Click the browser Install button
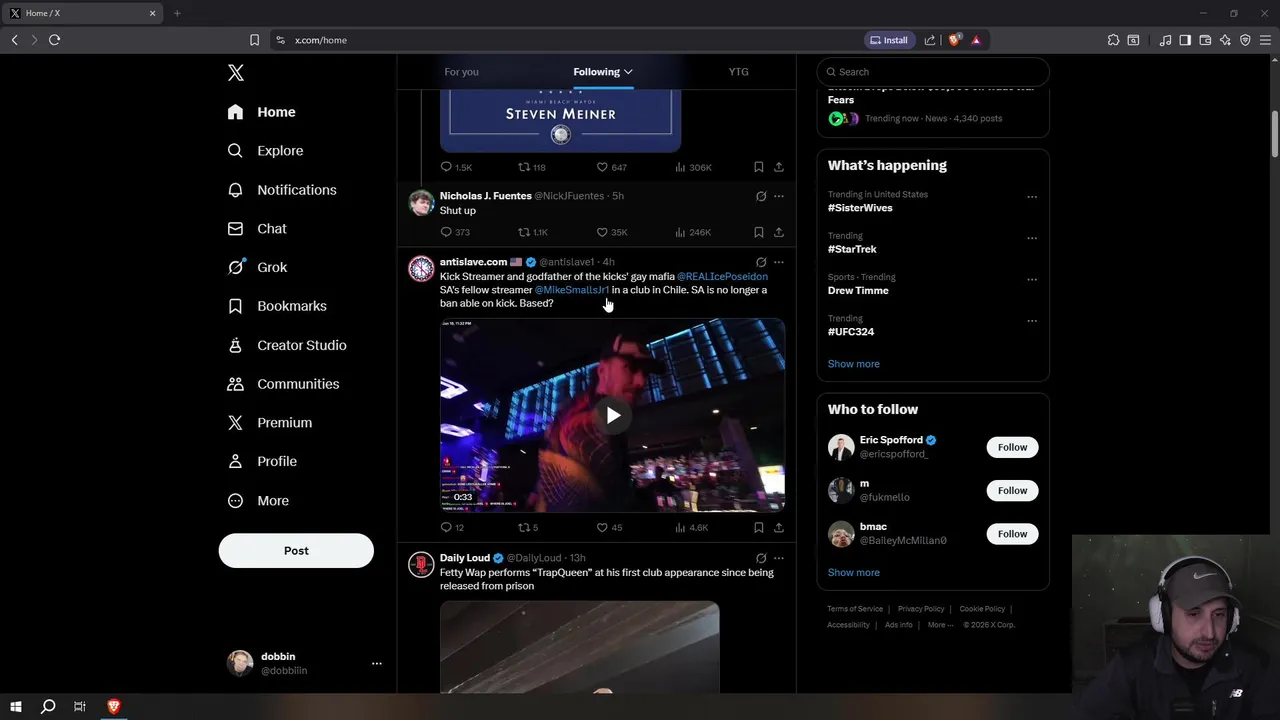This screenshot has width=1280, height=720. coord(889,40)
